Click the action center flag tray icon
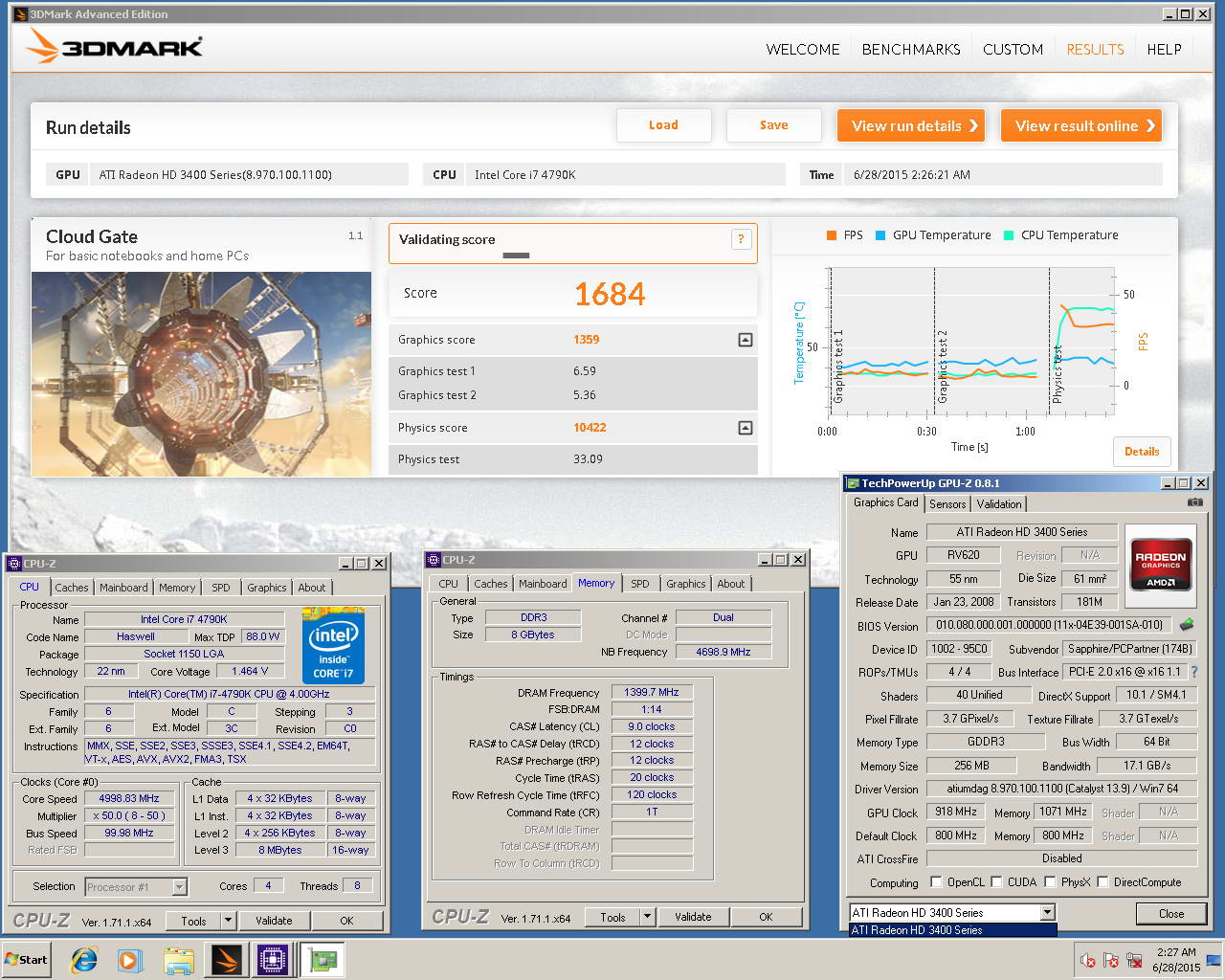The image size is (1225, 980). coord(1111,960)
